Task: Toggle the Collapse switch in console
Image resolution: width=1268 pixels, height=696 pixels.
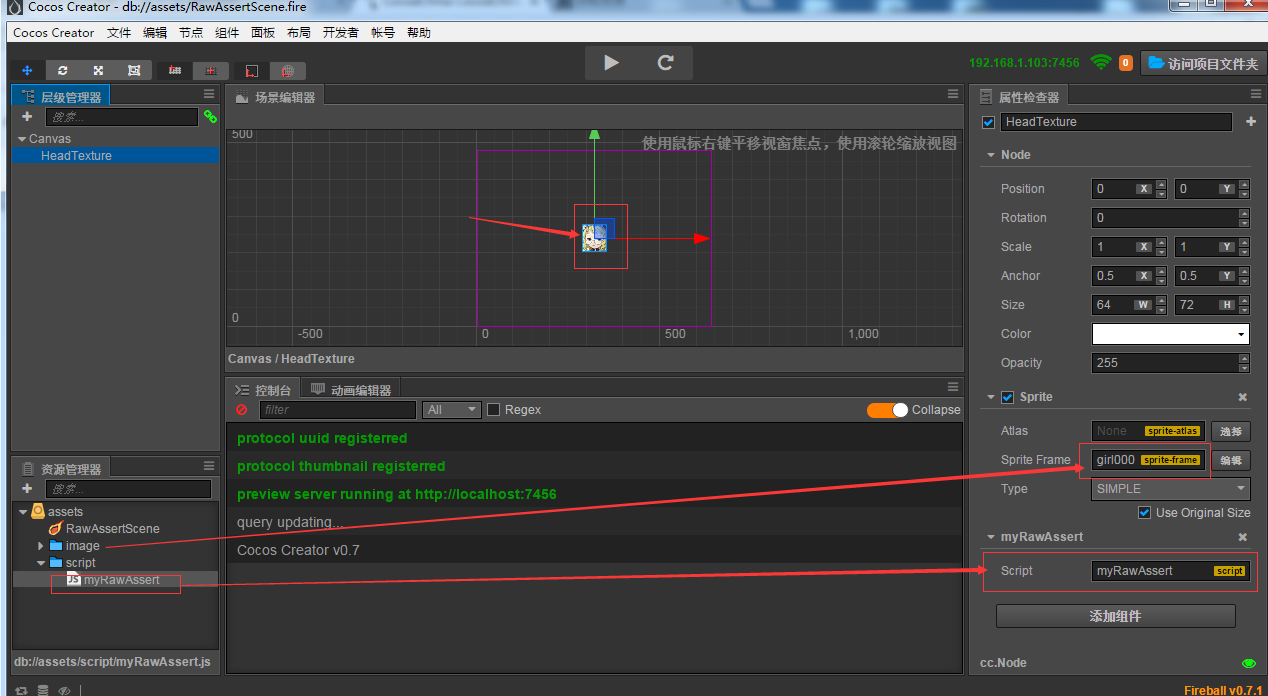Action: click(887, 410)
